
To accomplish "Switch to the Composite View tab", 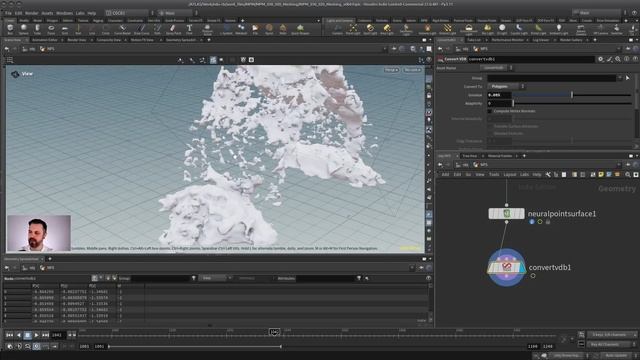I will pyautogui.click(x=109, y=40).
